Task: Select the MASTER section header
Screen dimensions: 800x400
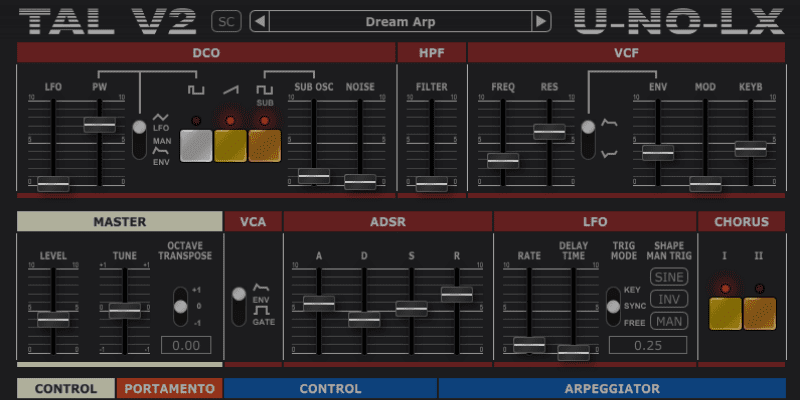Action: [119, 221]
